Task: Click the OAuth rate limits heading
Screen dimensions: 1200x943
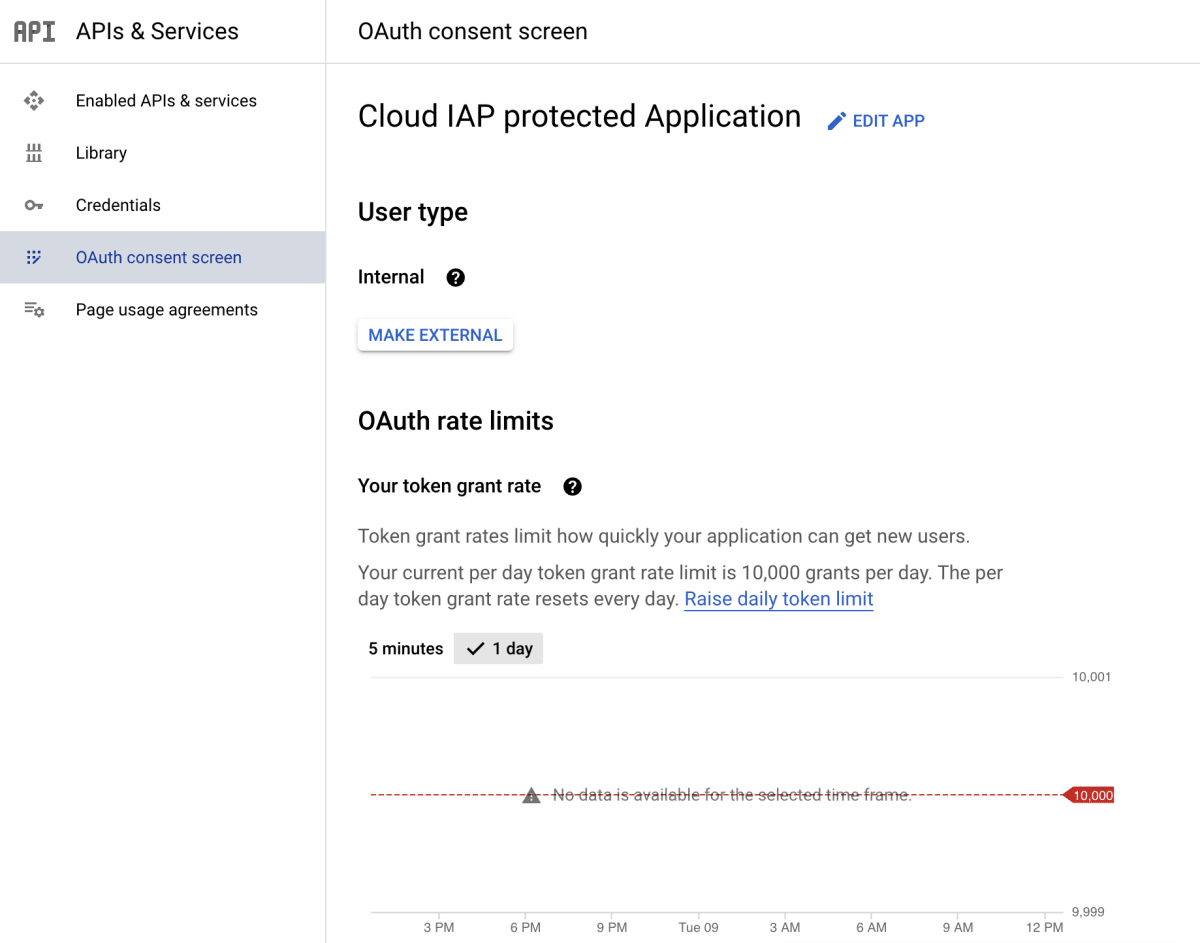Action: [x=456, y=421]
